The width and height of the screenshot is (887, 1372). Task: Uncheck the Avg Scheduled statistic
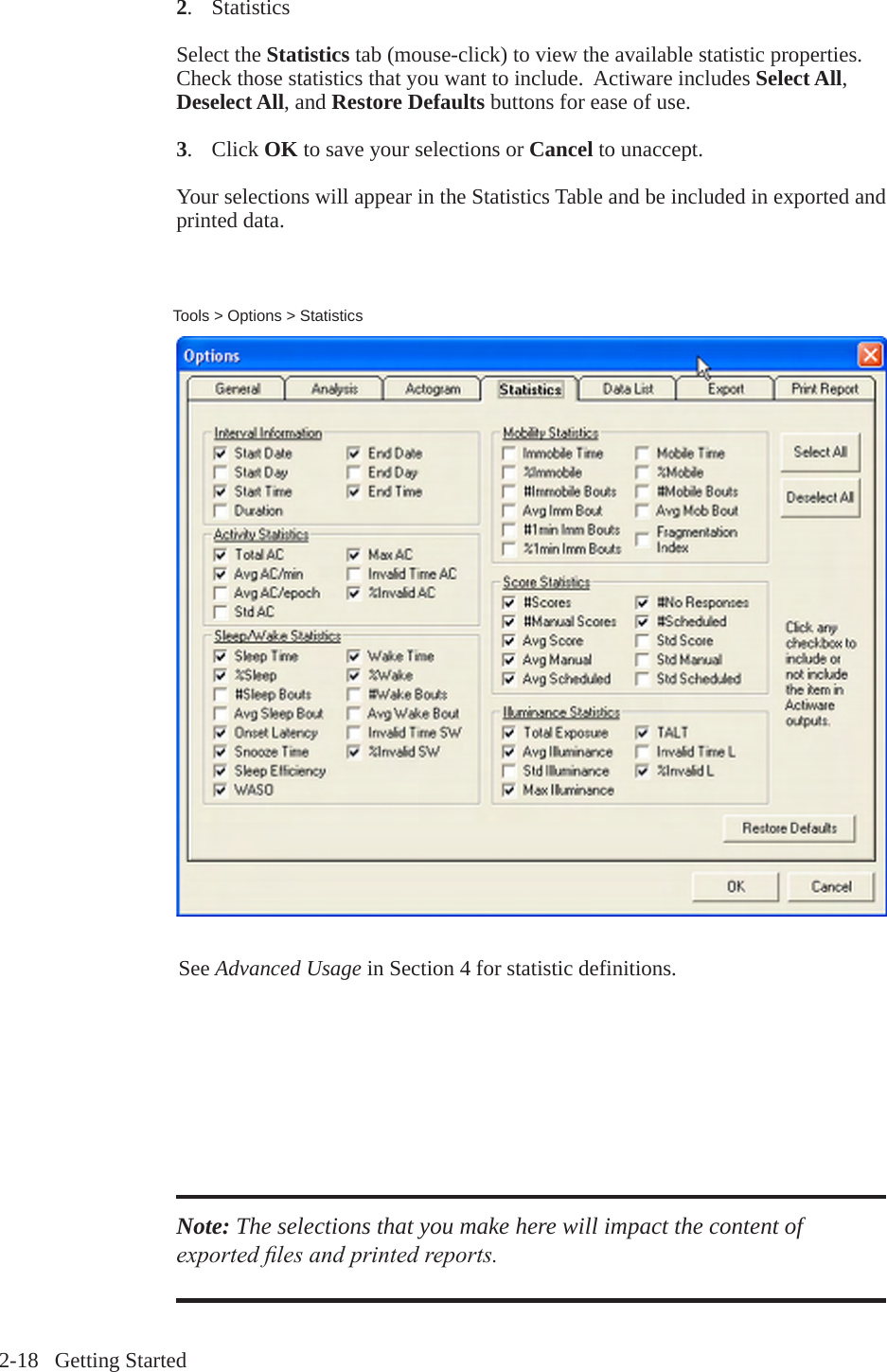(509, 679)
